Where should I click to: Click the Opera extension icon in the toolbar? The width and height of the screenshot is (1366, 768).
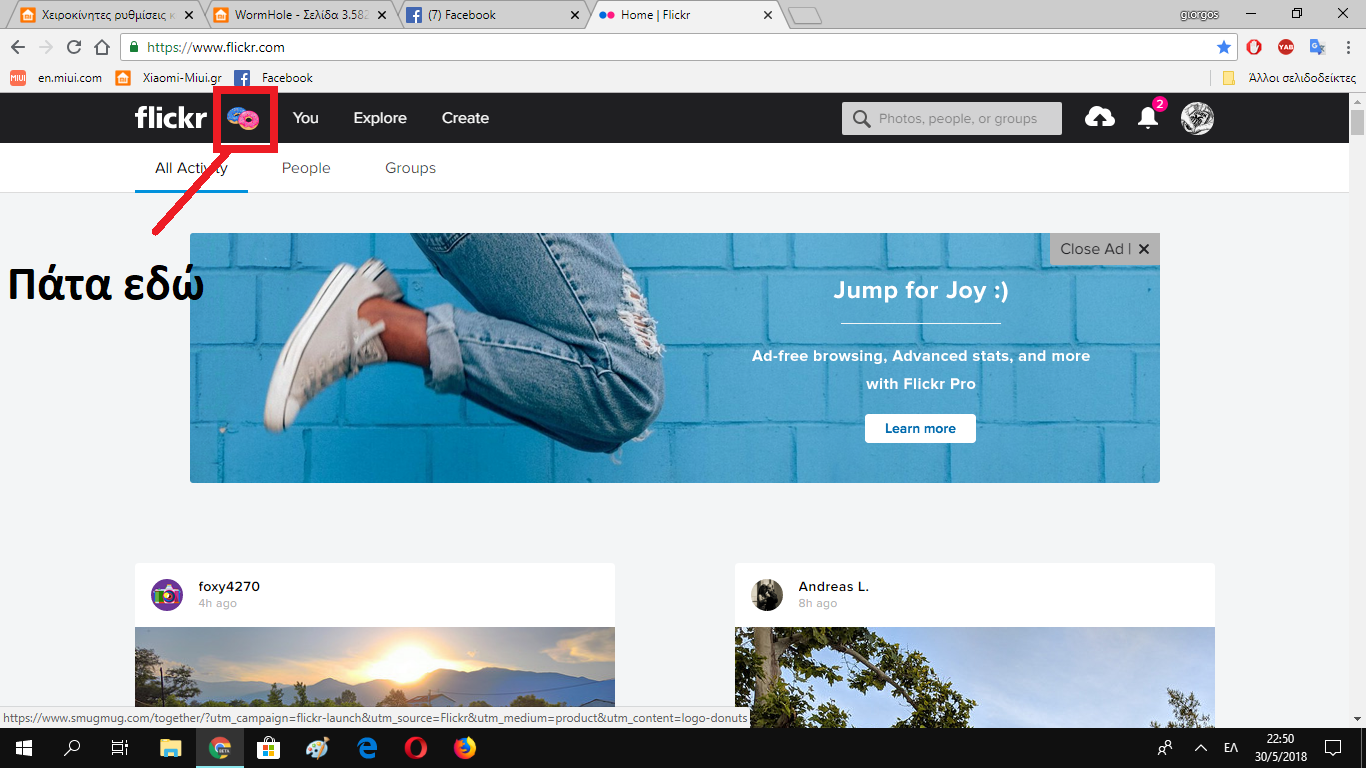click(1254, 47)
